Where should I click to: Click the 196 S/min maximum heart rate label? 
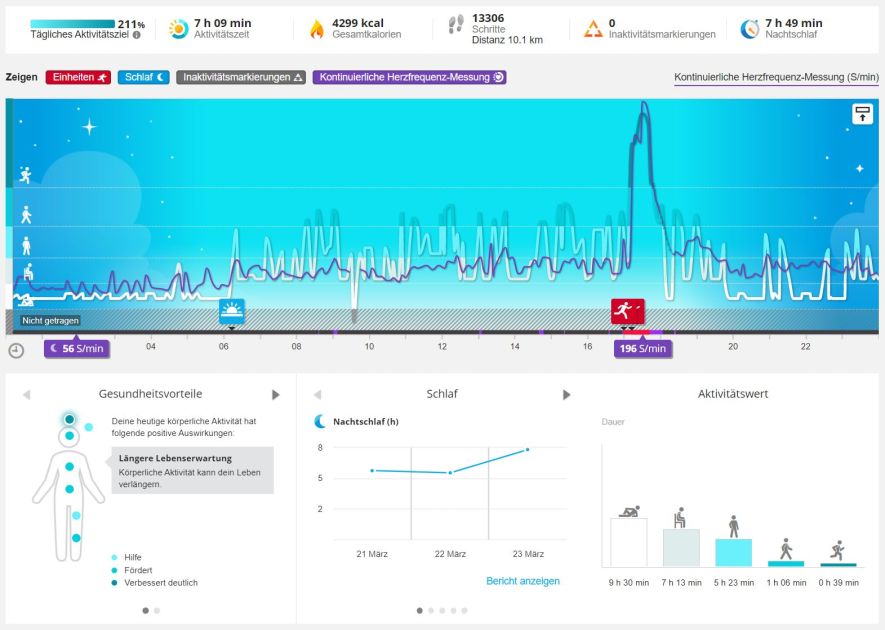[x=643, y=349]
